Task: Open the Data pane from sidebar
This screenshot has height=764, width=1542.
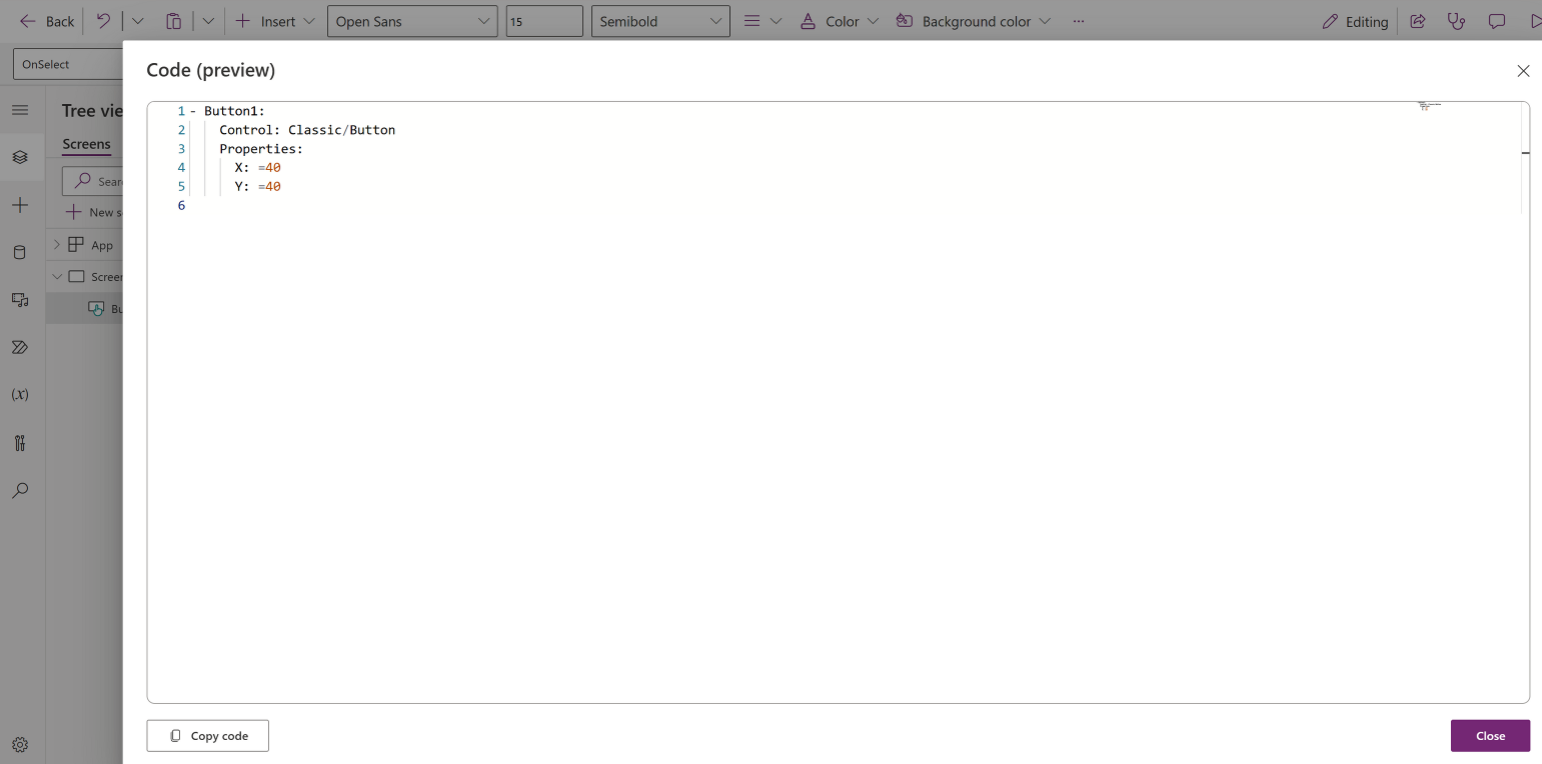Action: [x=20, y=252]
